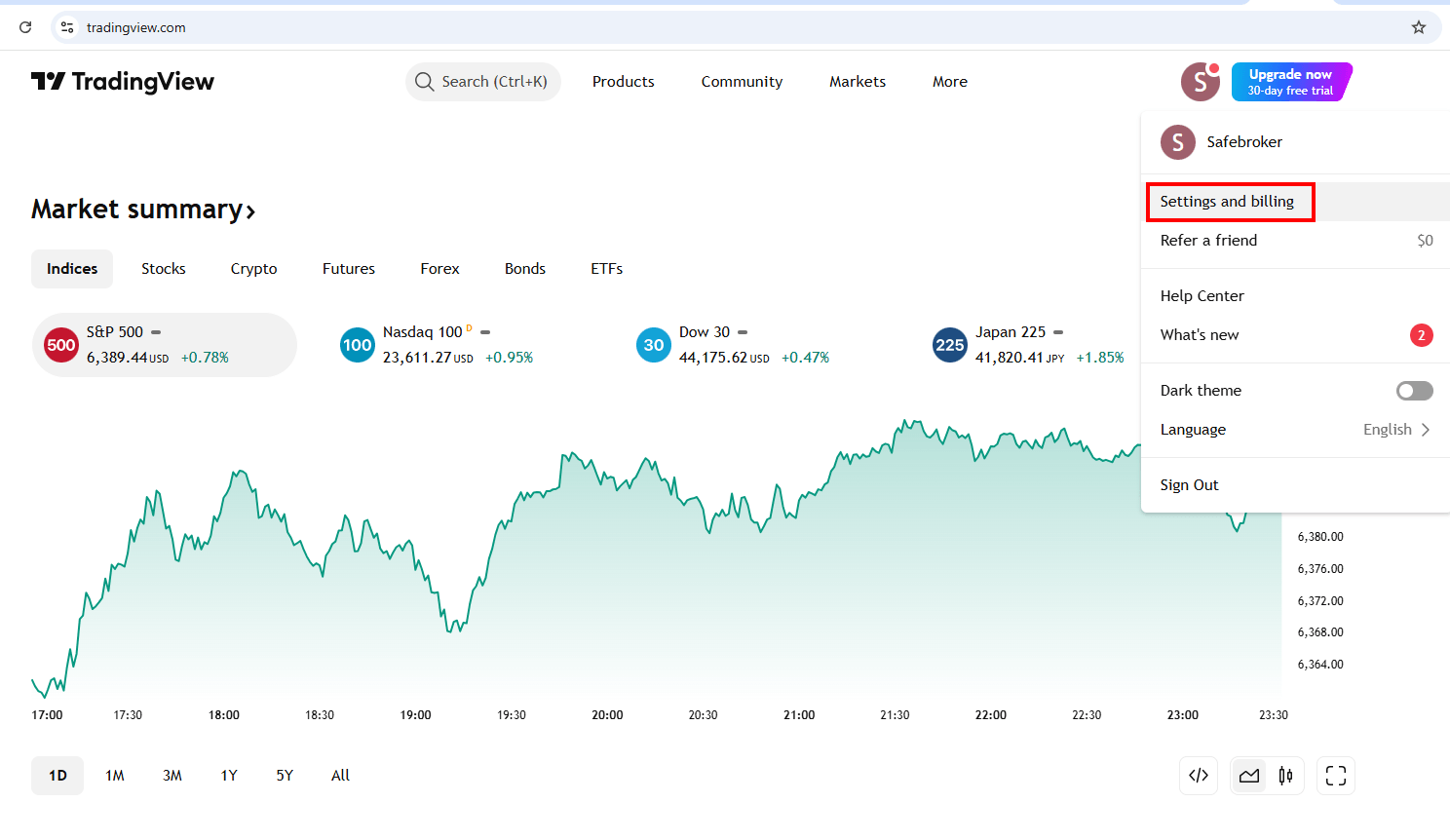
Task: Click the S&P 500 red index badge
Action: (61, 345)
